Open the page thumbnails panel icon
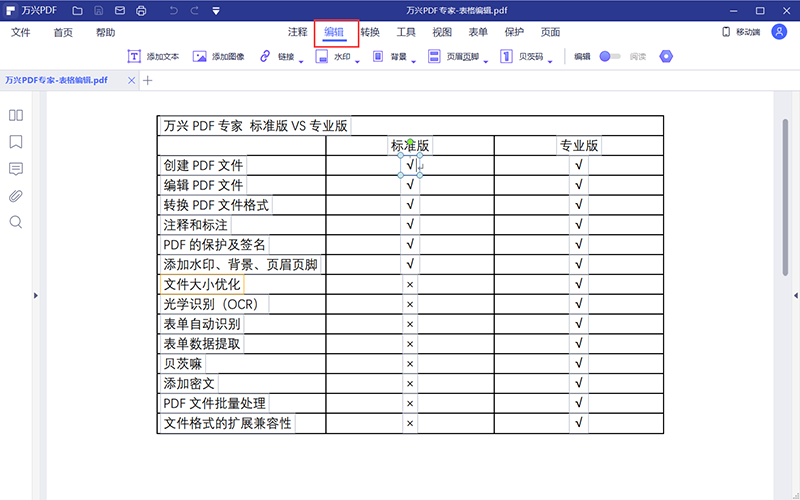 tap(16, 115)
